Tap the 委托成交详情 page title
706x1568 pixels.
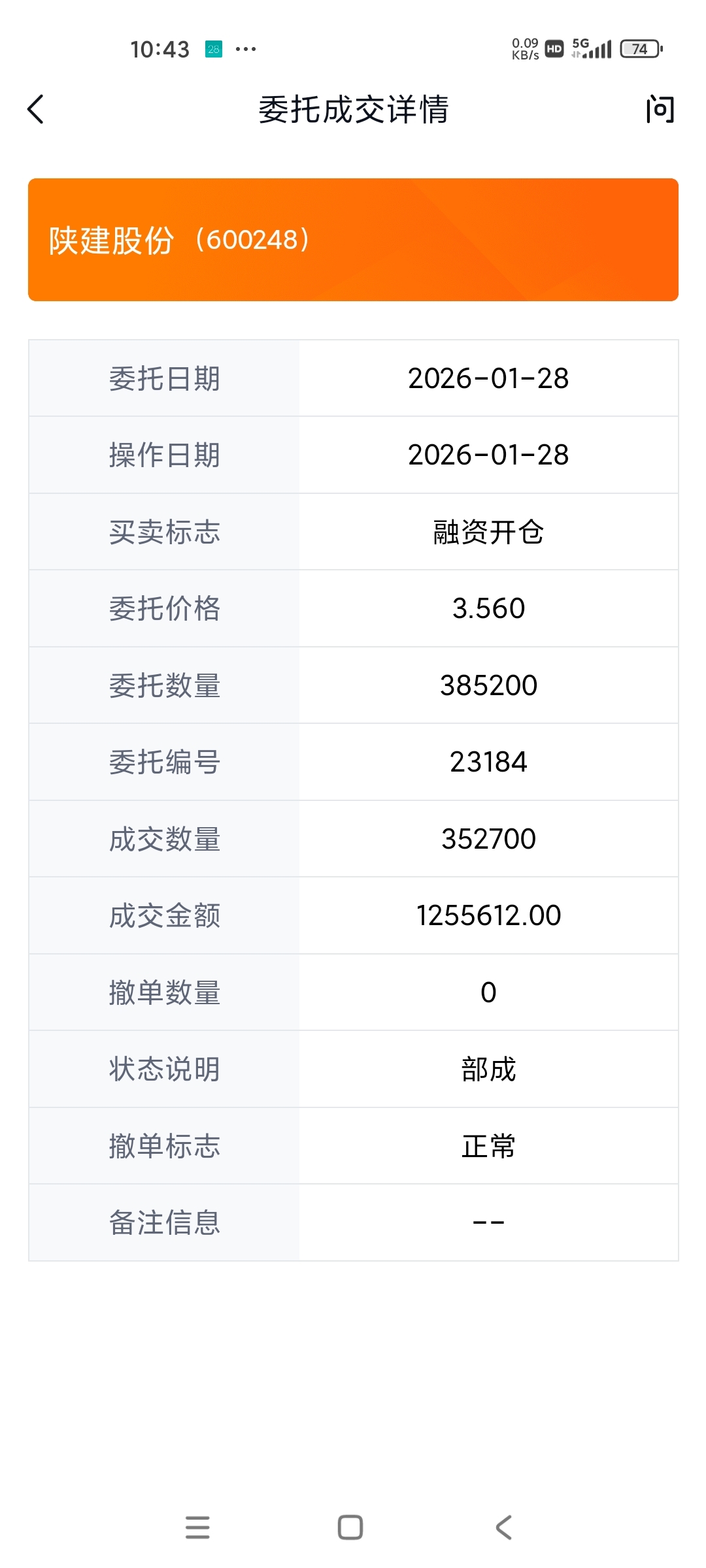click(x=353, y=109)
